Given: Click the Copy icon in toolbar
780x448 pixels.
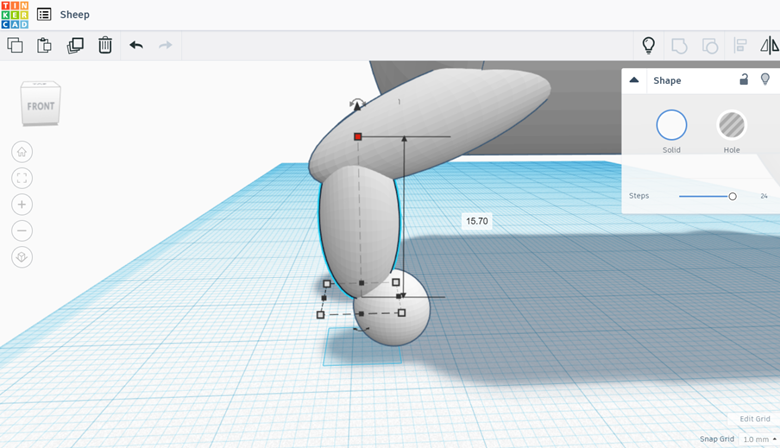Looking at the screenshot, I should [15, 45].
